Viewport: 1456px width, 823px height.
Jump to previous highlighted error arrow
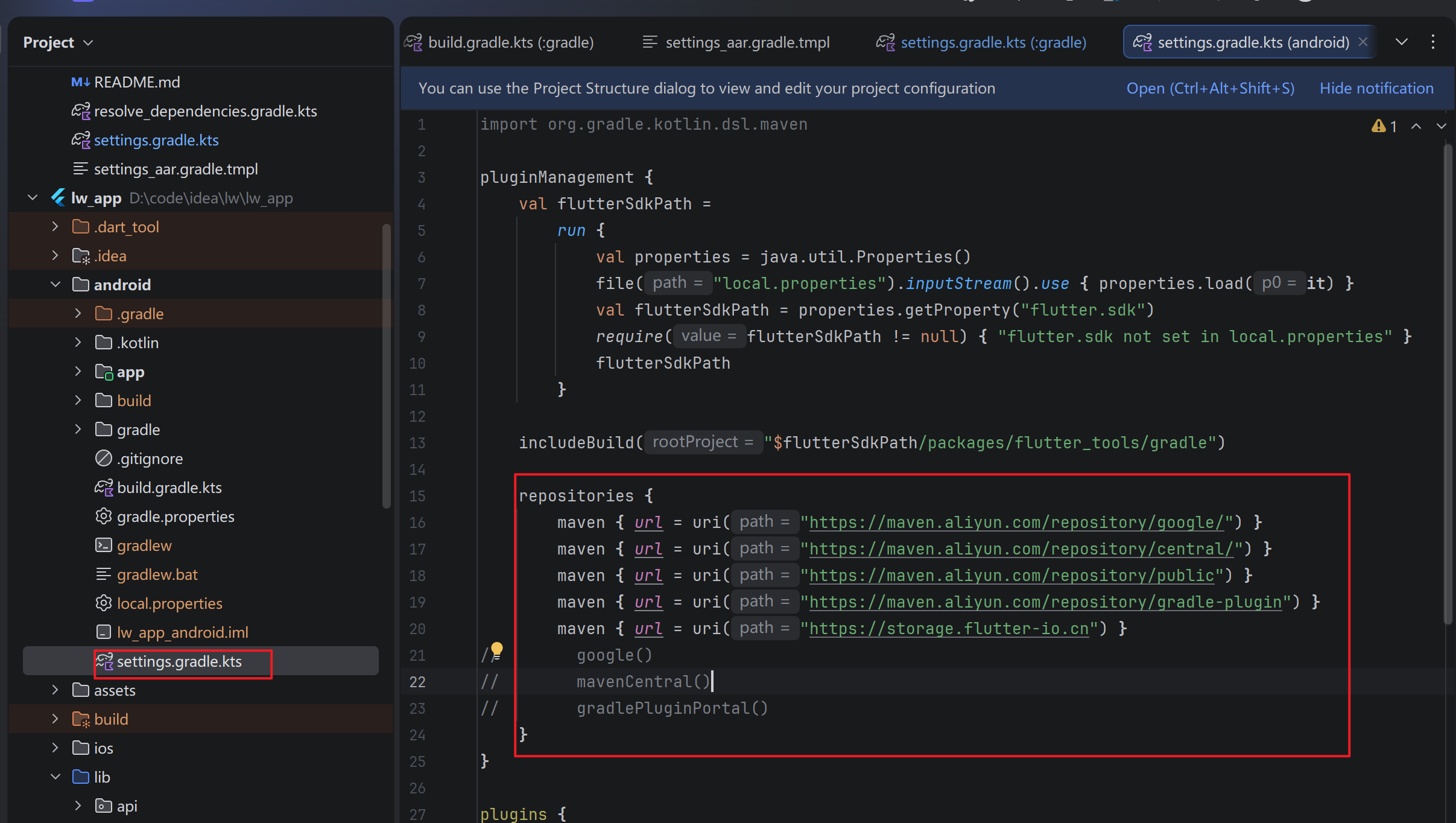click(1416, 126)
